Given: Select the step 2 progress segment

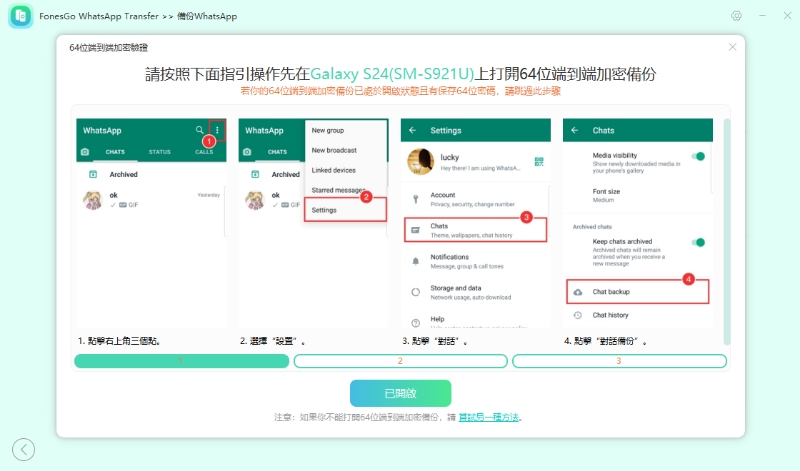Looking at the screenshot, I should tap(400, 360).
